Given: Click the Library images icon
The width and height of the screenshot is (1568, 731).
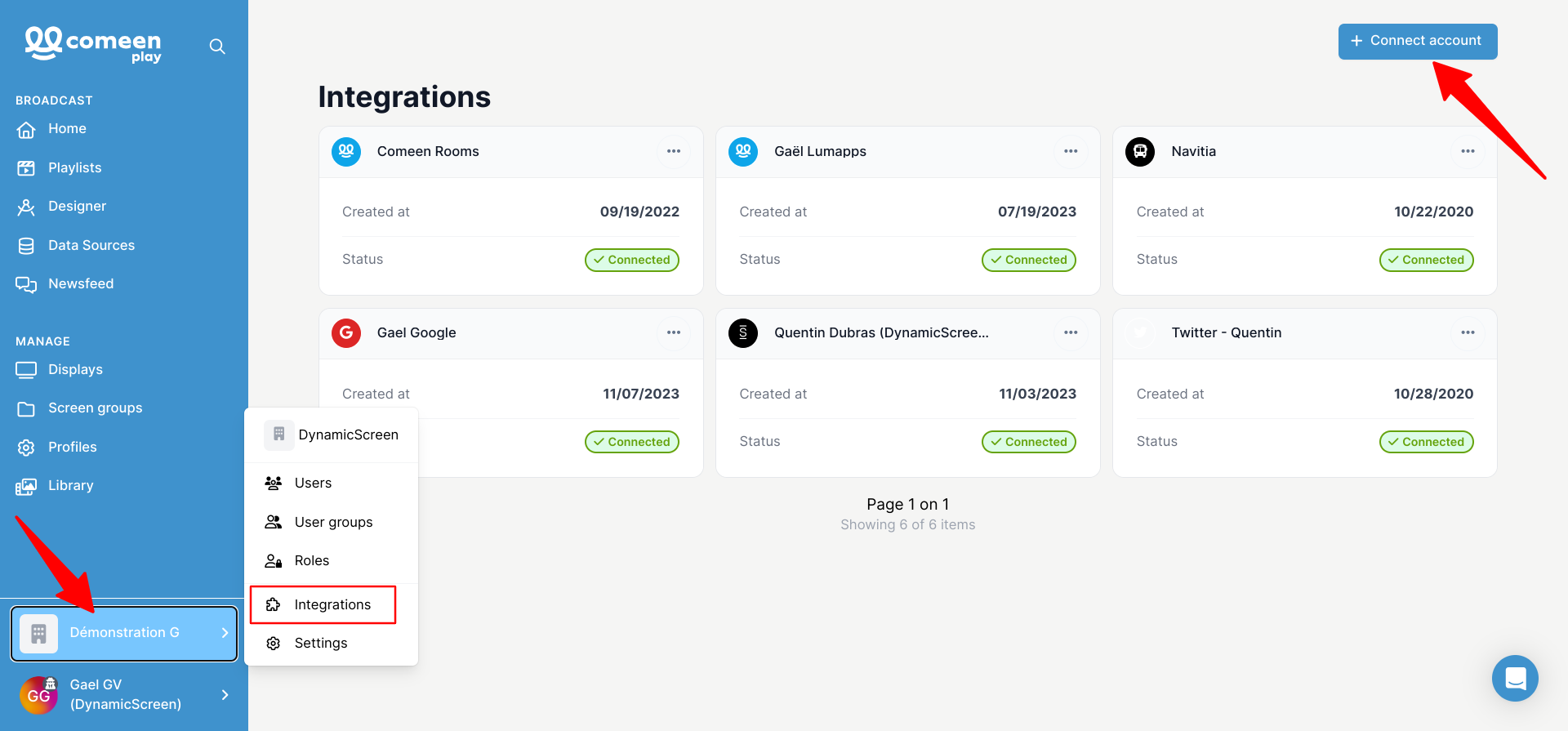Looking at the screenshot, I should point(26,487).
